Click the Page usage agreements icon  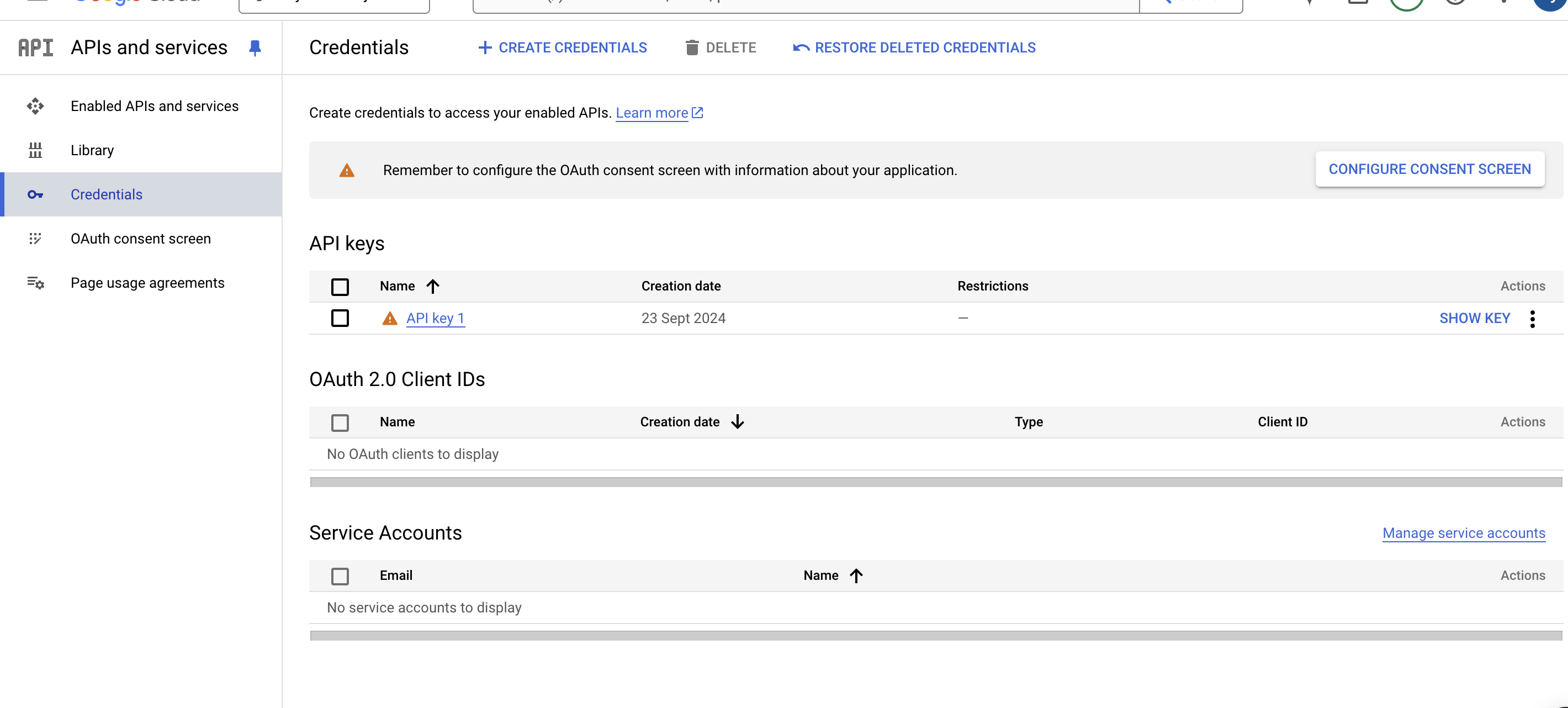pos(35,282)
